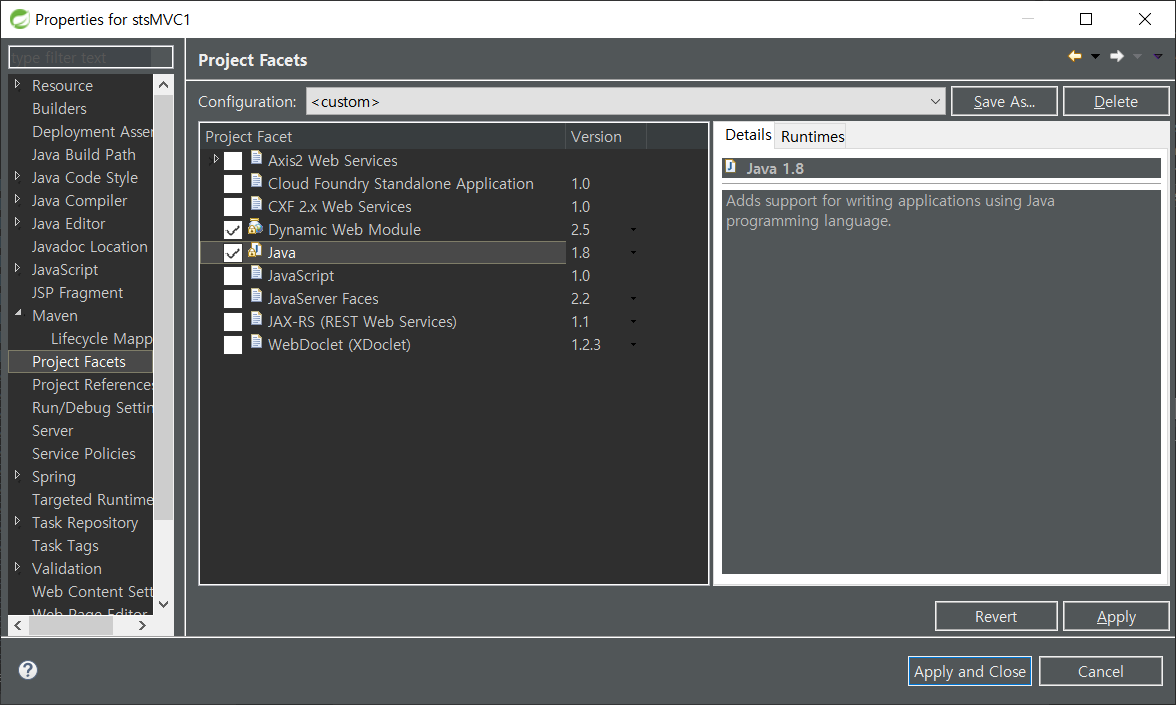This screenshot has width=1176, height=705.
Task: Open the Configuration custom dropdown
Action: tap(625, 101)
